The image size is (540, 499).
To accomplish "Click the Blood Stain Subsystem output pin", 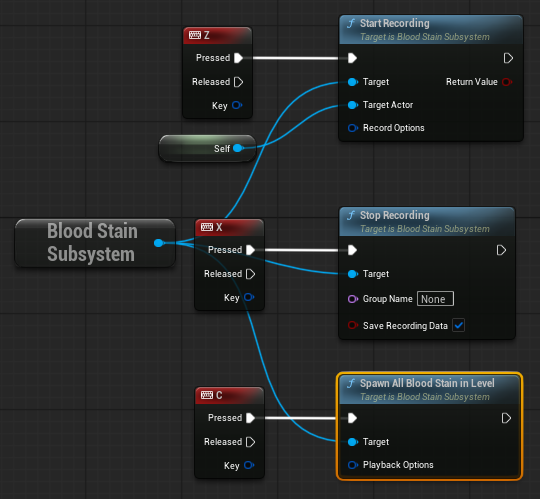I will pos(159,243).
